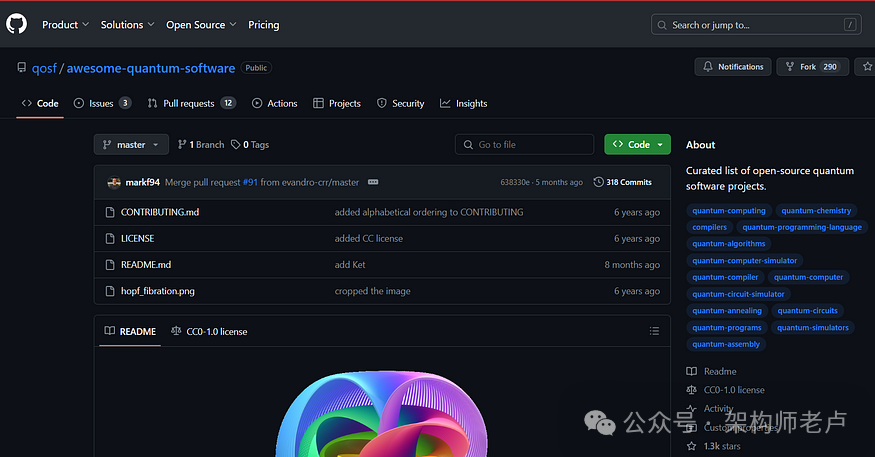View the 1 Branch list
875x457 pixels.
coord(201,145)
